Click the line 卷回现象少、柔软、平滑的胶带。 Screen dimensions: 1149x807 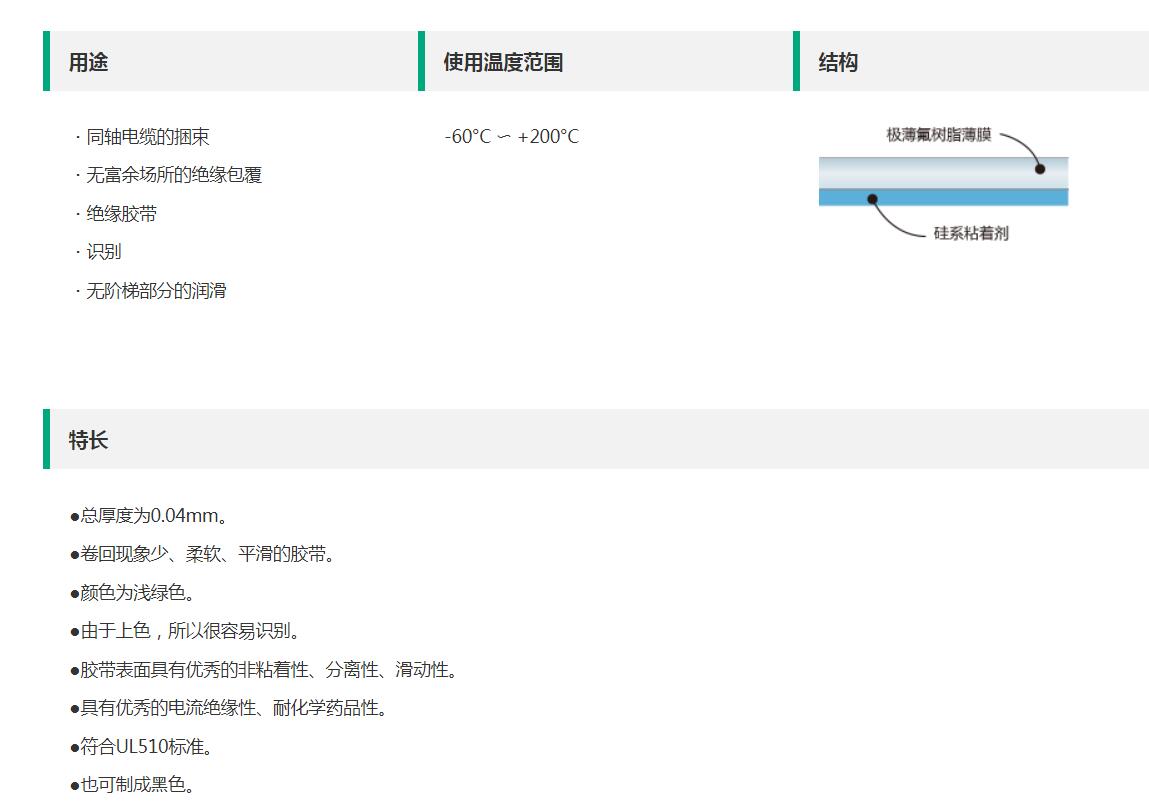tap(202, 554)
